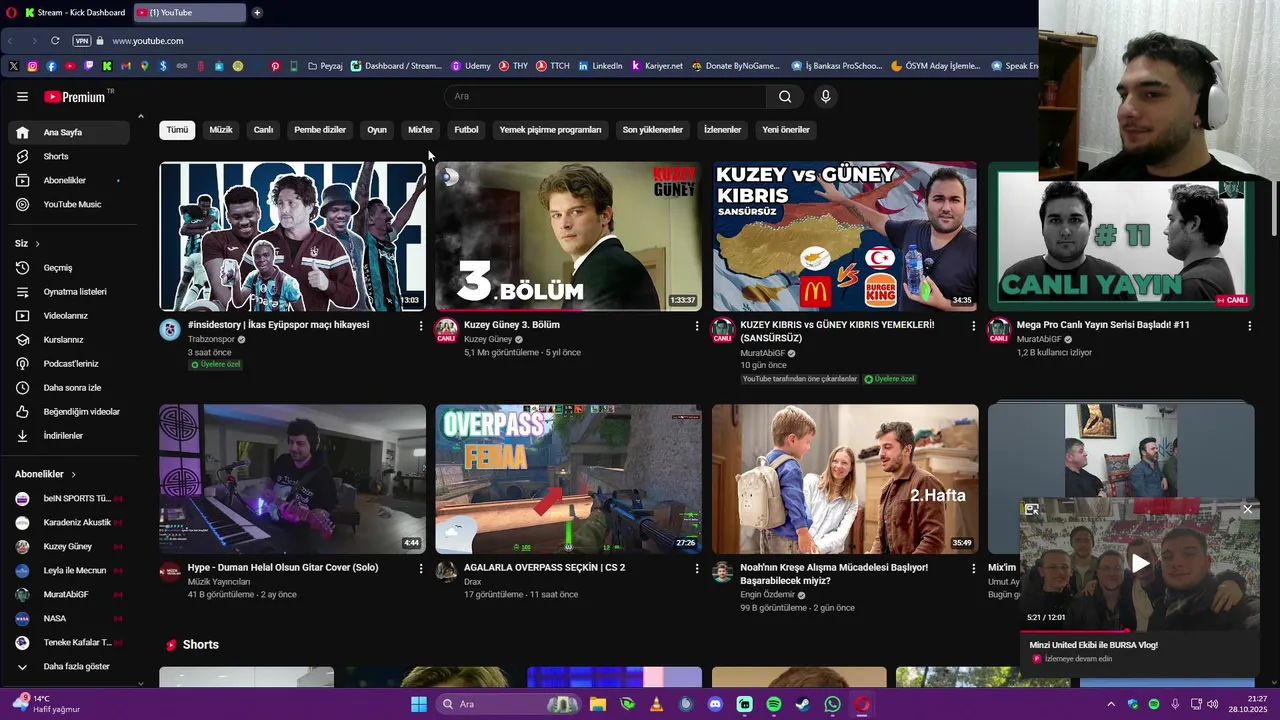Open WhatsApp from the taskbar
Screen dimensions: 1280x720
833,704
